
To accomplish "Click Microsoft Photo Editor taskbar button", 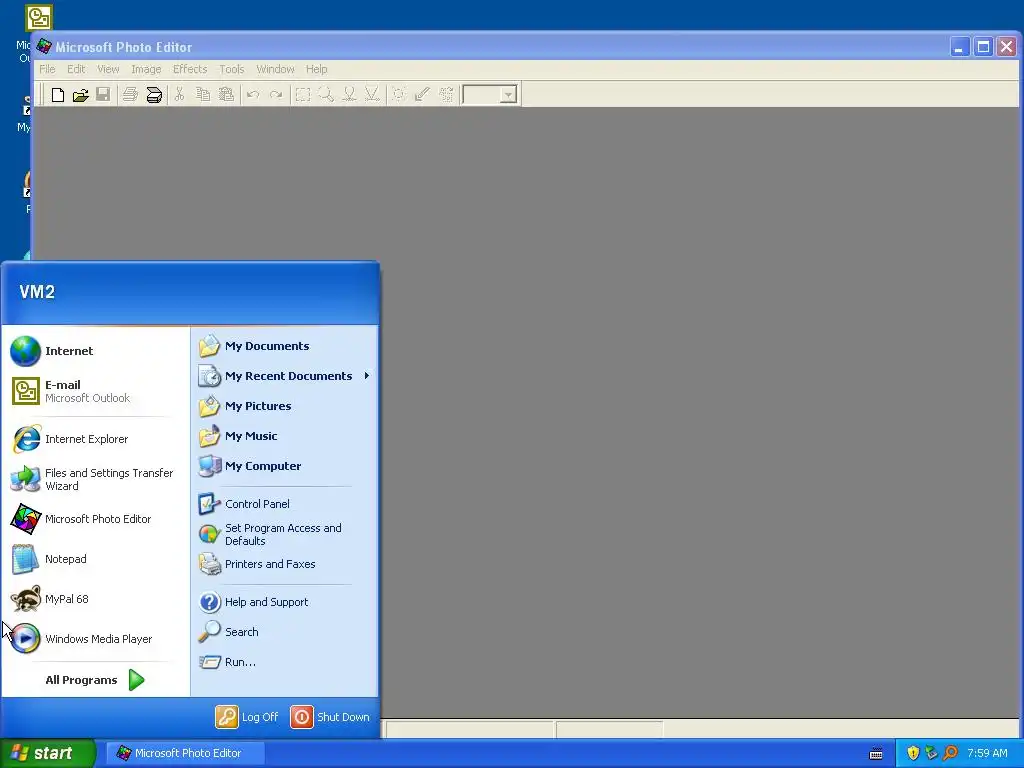I will [x=185, y=754].
